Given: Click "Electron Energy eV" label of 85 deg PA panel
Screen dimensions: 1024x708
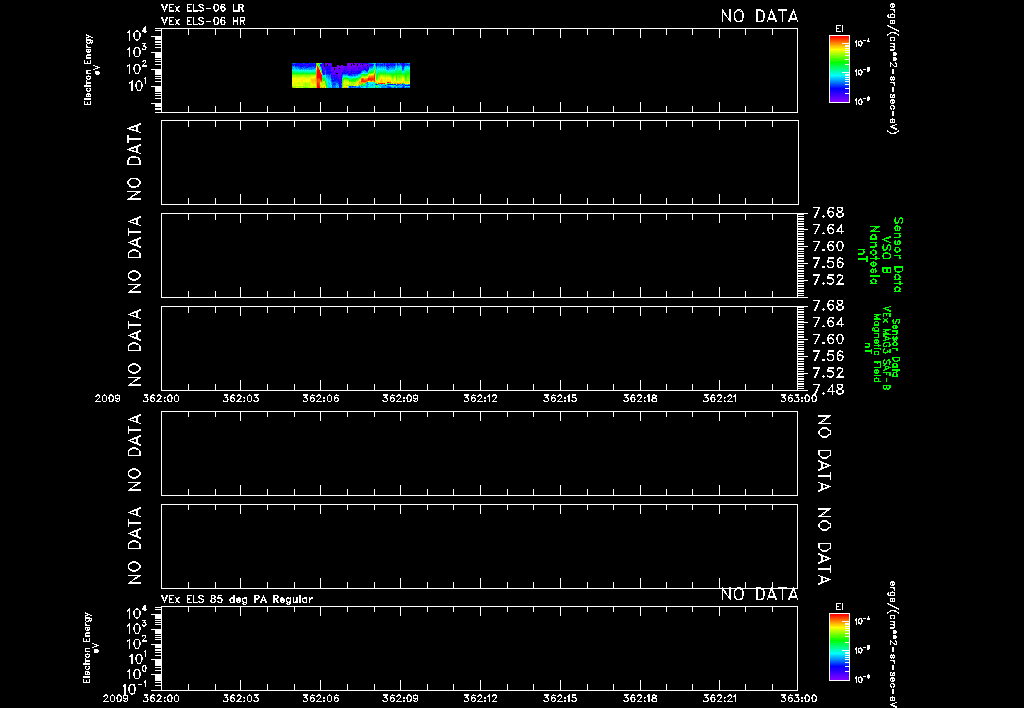Looking at the screenshot, I should 91,648.
